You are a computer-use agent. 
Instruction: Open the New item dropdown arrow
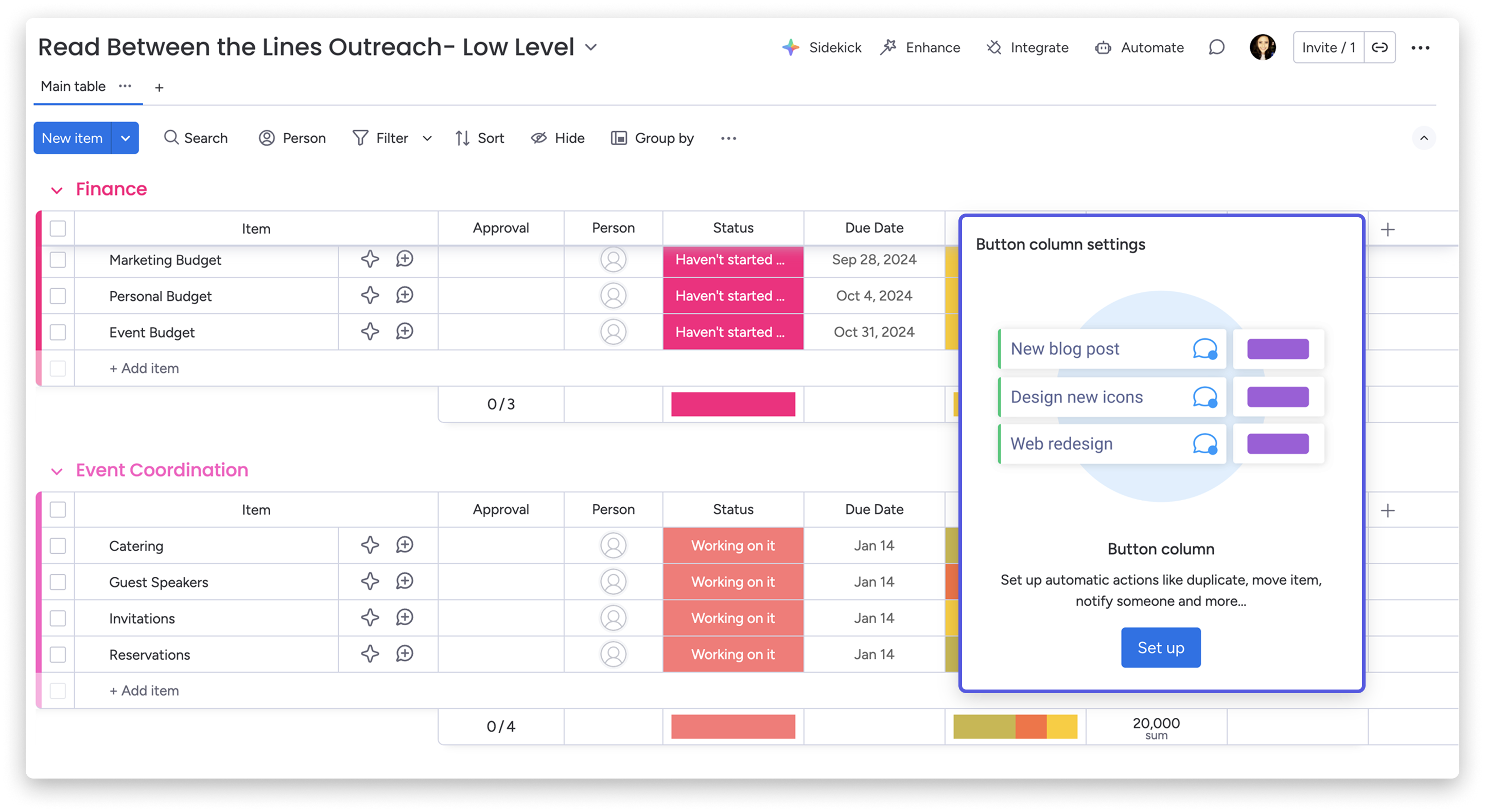pyautogui.click(x=125, y=138)
